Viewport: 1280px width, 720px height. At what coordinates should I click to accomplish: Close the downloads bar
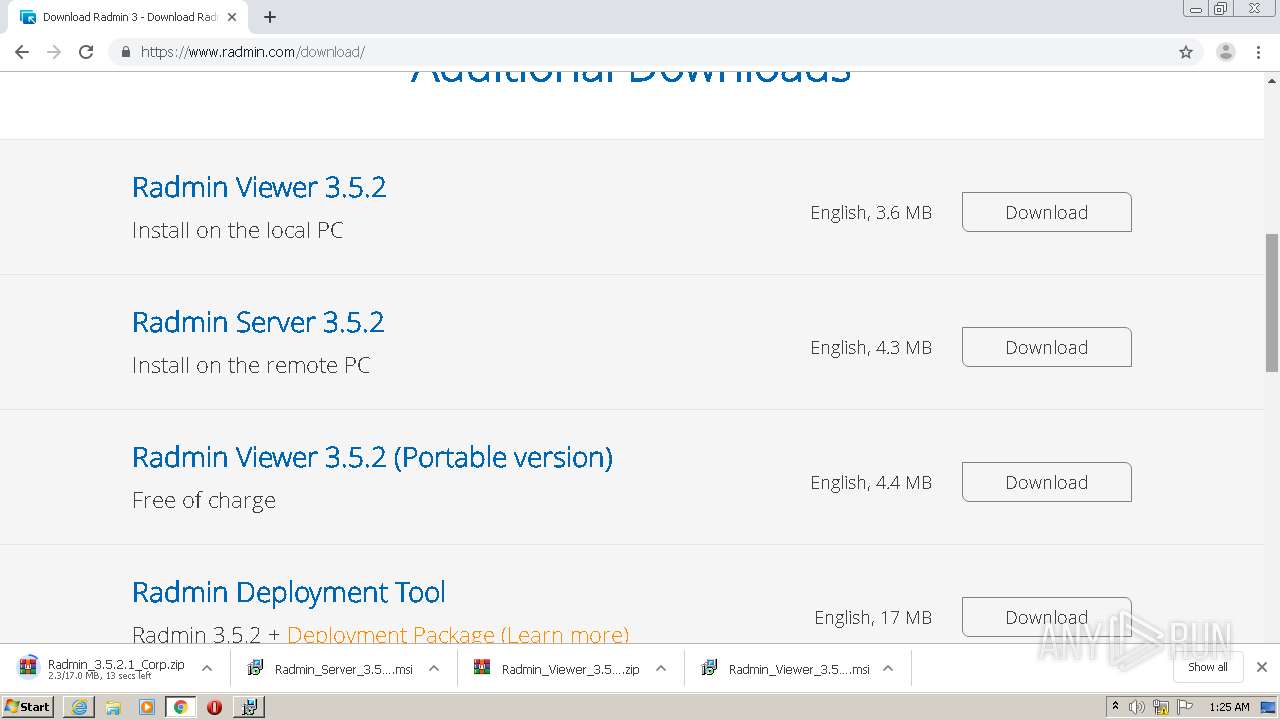point(1262,667)
